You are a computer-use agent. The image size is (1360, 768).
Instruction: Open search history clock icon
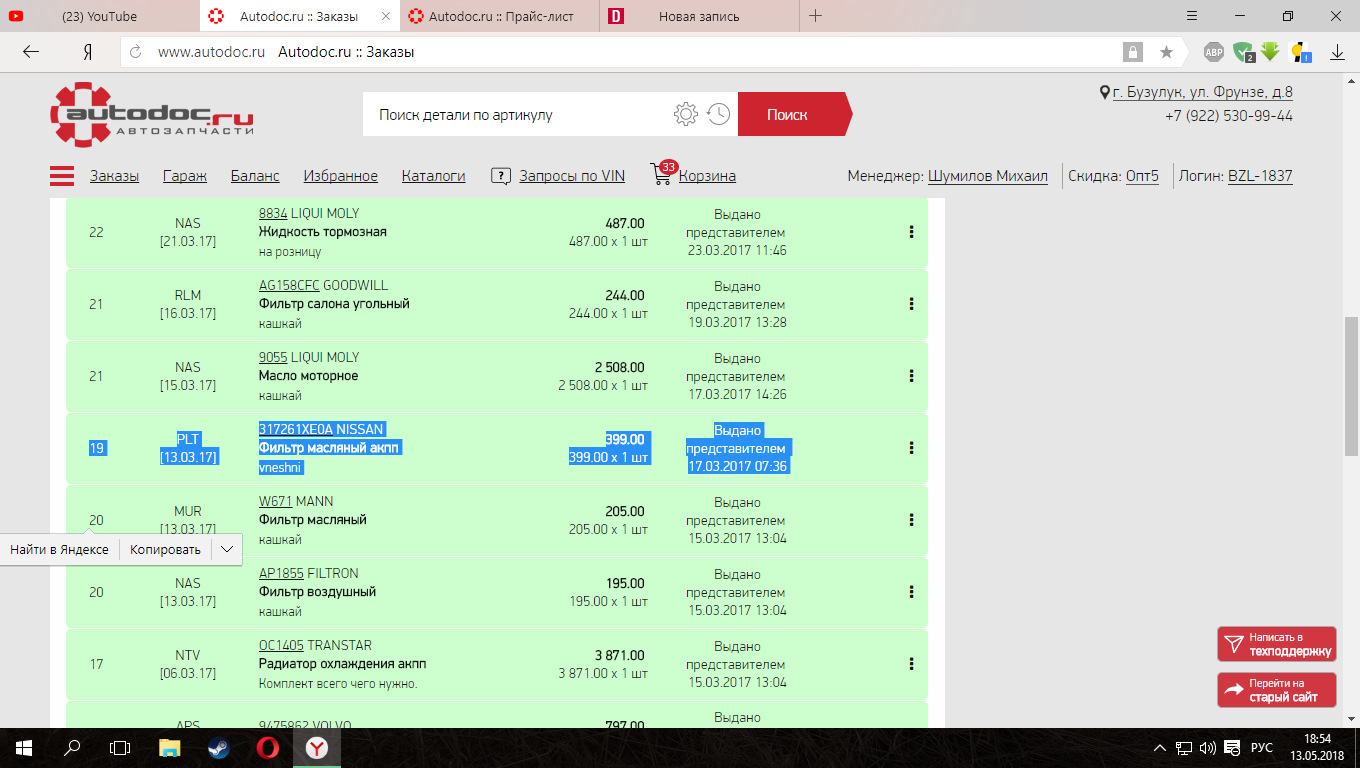click(x=718, y=114)
